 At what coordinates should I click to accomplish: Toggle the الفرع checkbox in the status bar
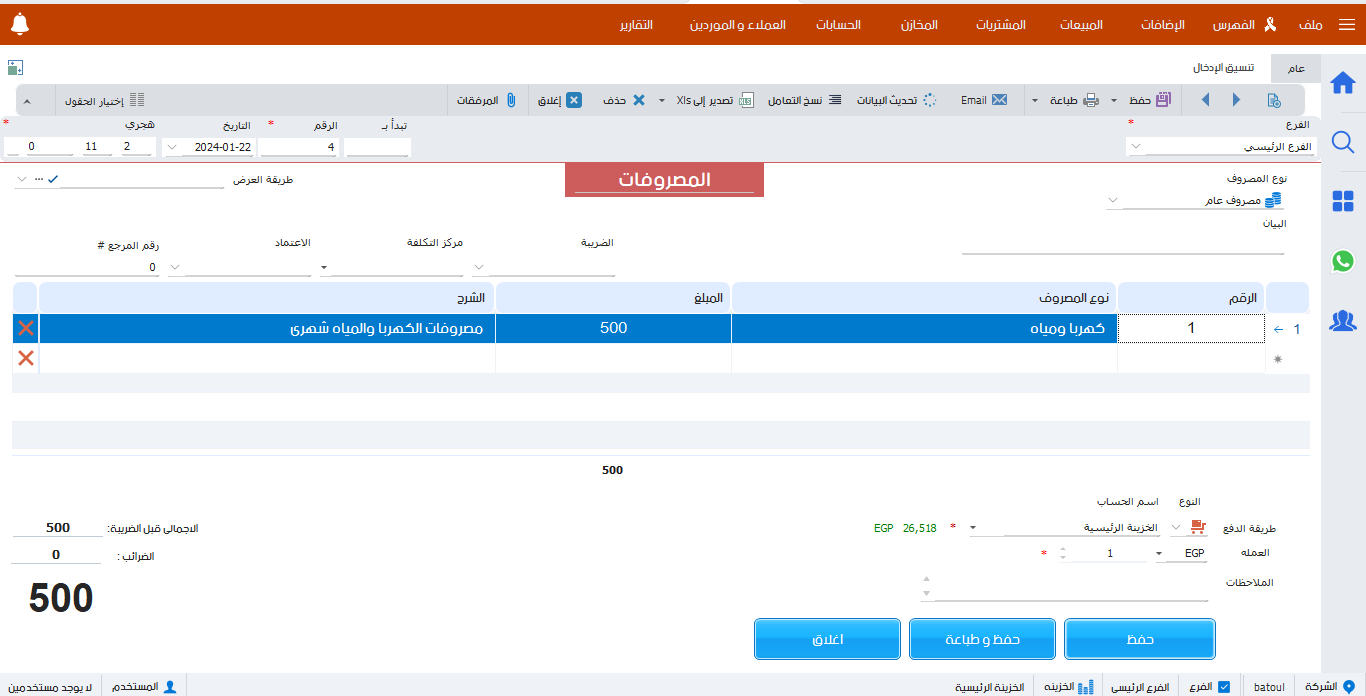(1224, 687)
